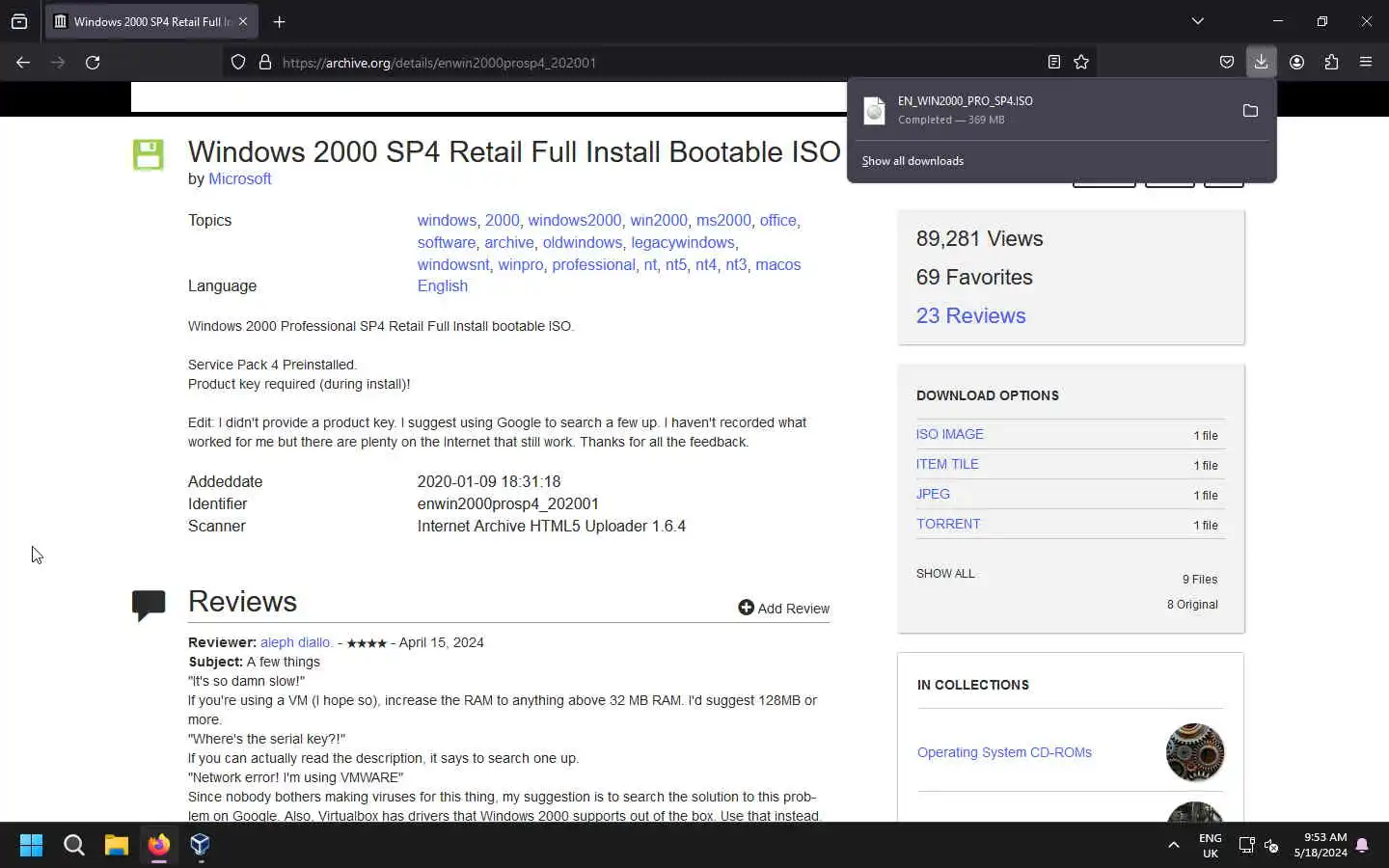The height and width of the screenshot is (868, 1389).
Task: Open reviewer aleph diallo profile
Action: click(296, 643)
